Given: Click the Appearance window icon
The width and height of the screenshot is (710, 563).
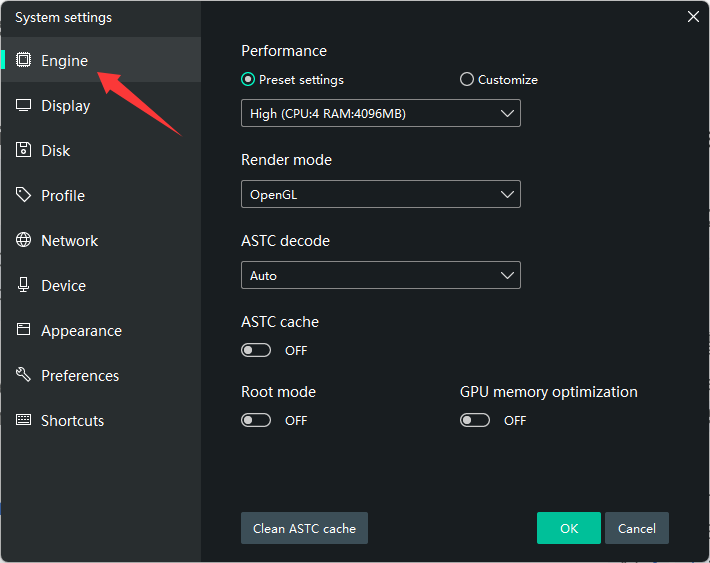Looking at the screenshot, I should click(x=23, y=330).
